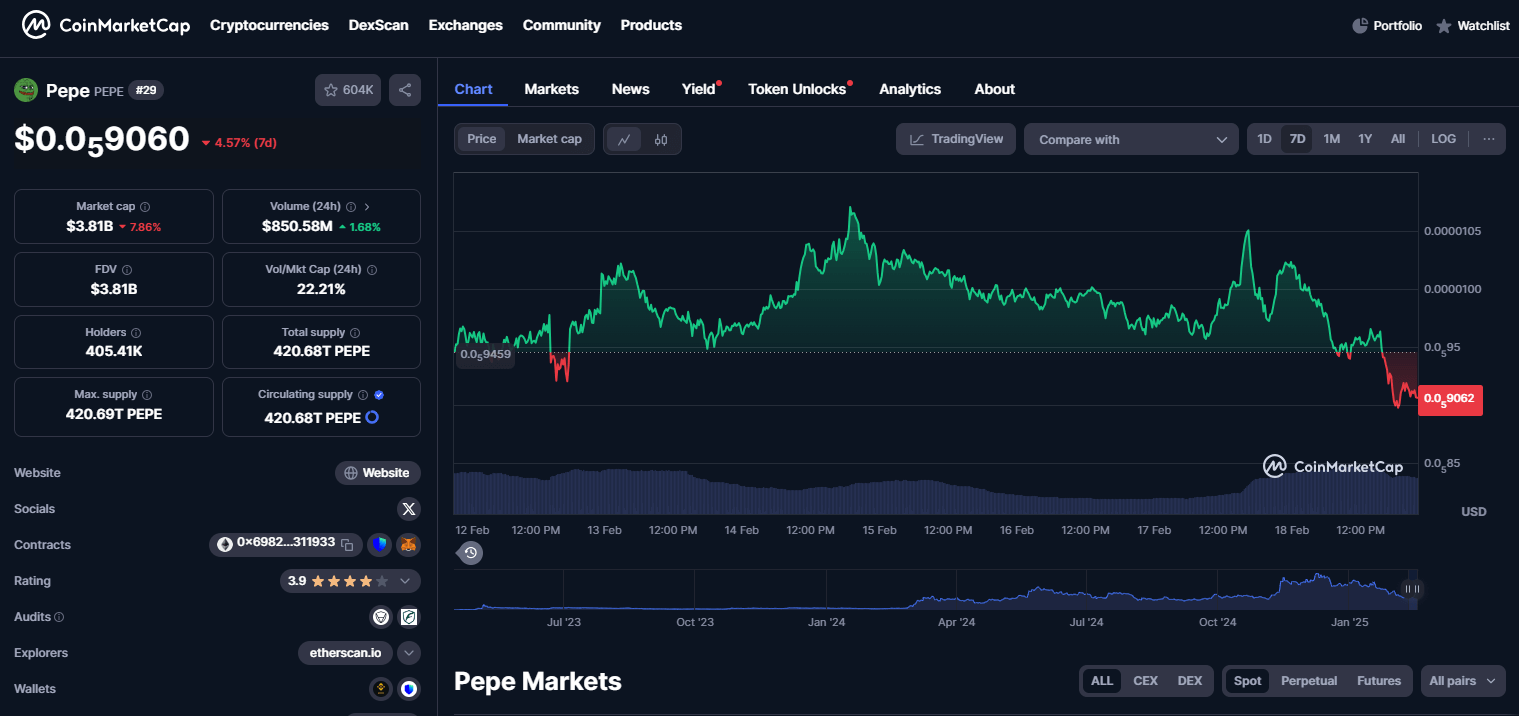Open the CoinMarketCap home logo
Viewport: 1519px width, 716px height.
[x=105, y=25]
